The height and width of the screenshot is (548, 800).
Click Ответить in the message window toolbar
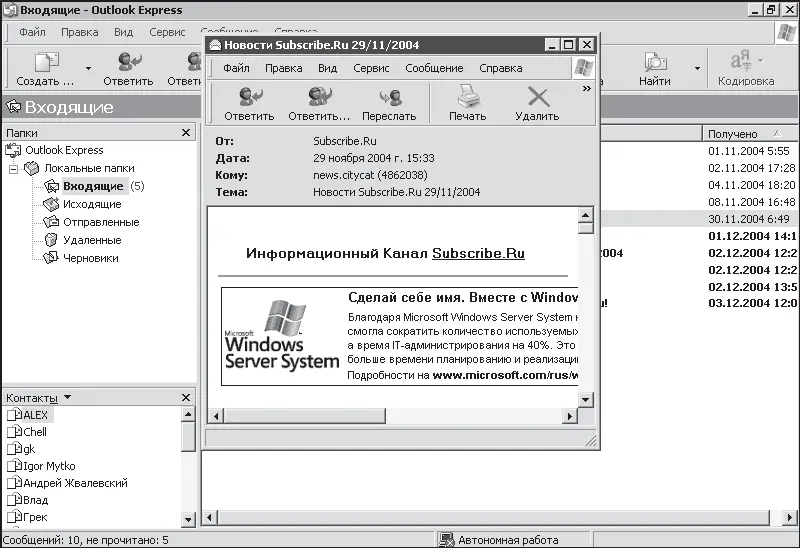point(249,104)
